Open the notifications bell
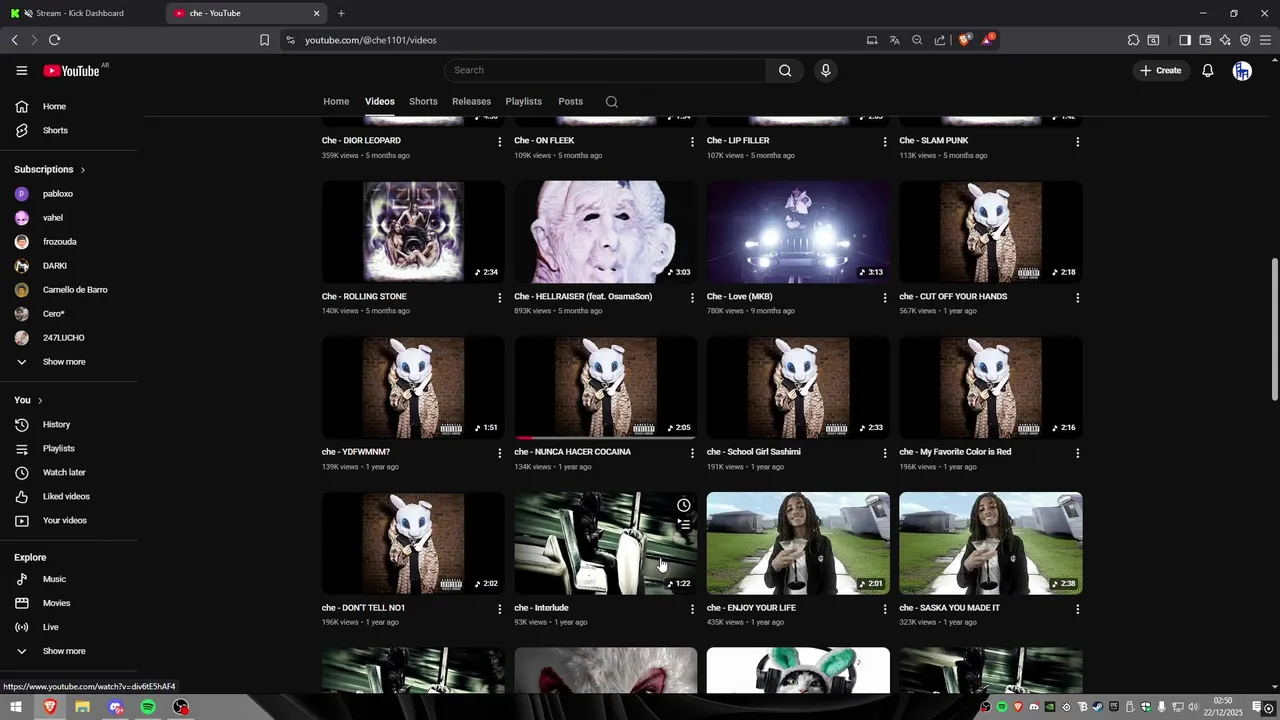This screenshot has width=1280, height=720. click(1208, 70)
